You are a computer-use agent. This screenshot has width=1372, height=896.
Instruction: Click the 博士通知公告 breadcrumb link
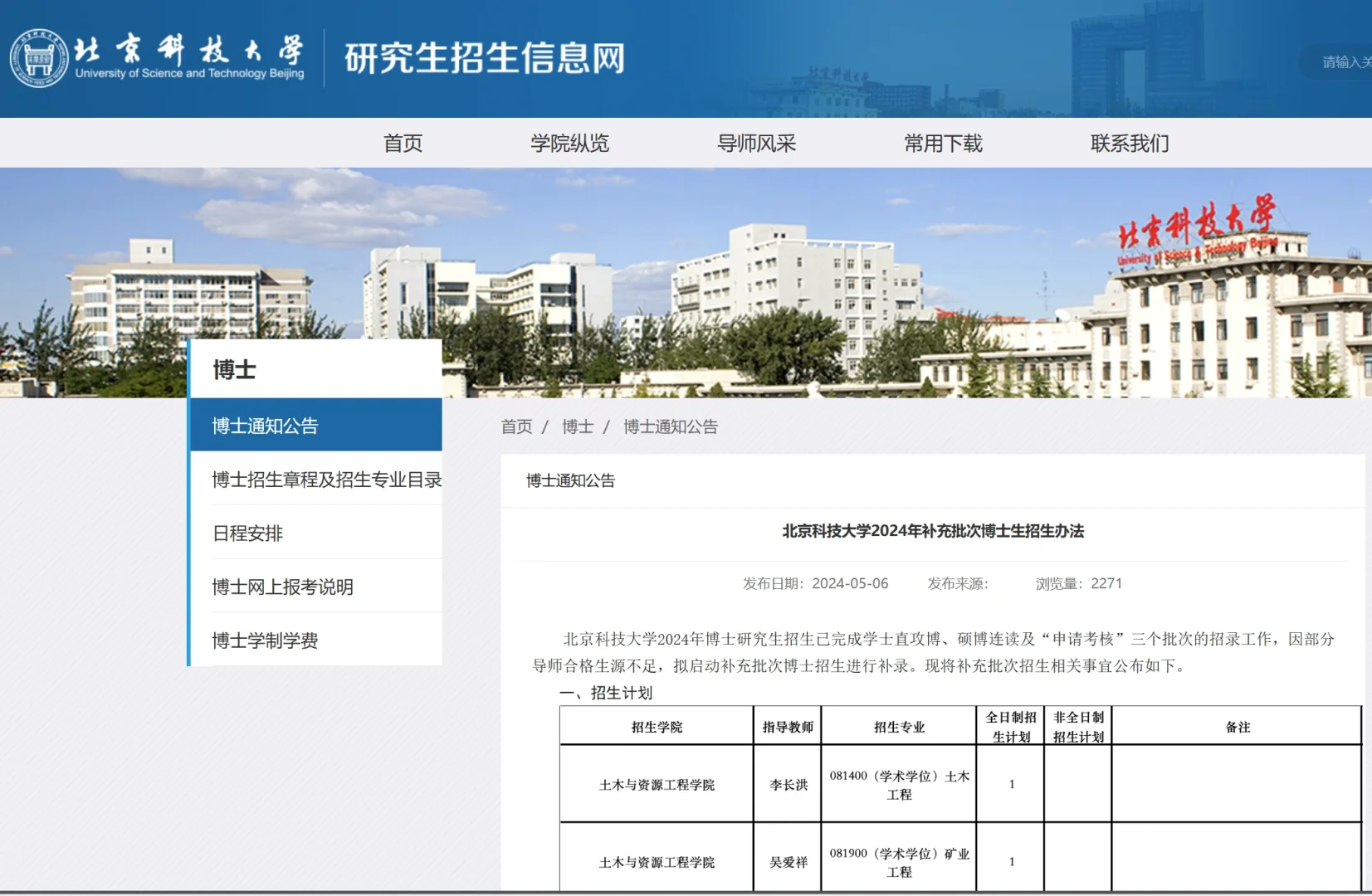tap(671, 426)
